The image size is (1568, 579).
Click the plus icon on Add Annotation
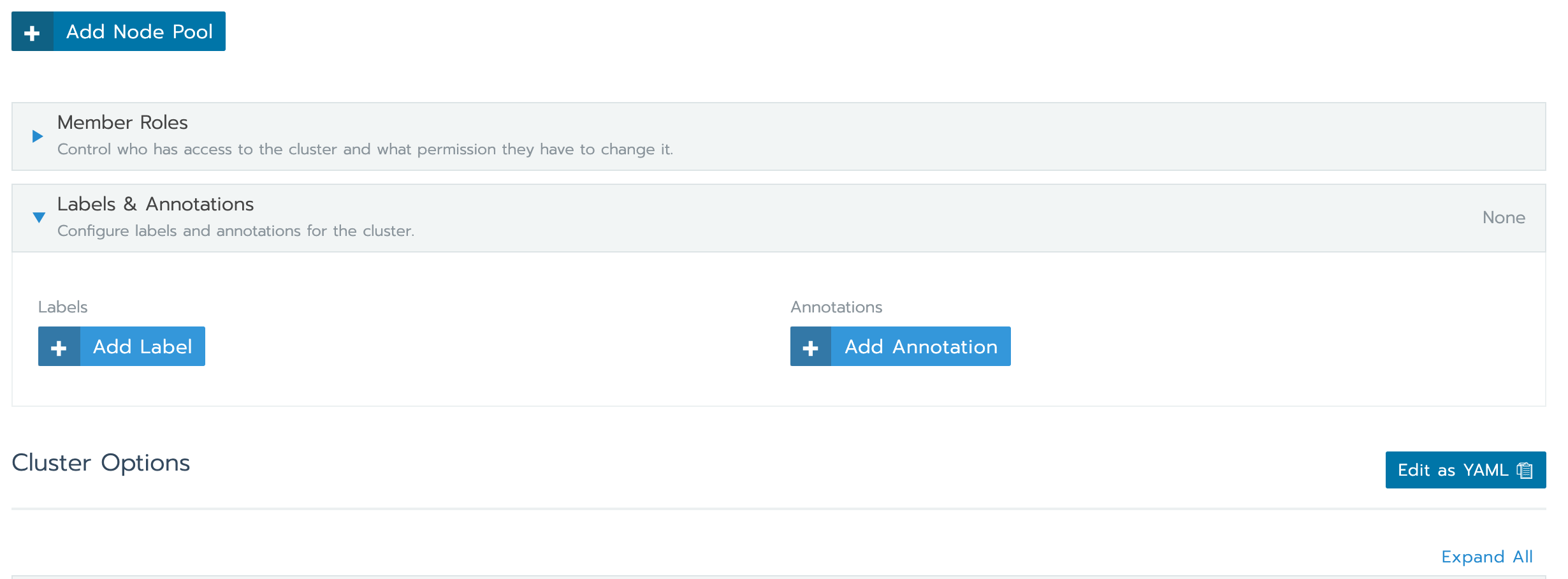coord(810,346)
